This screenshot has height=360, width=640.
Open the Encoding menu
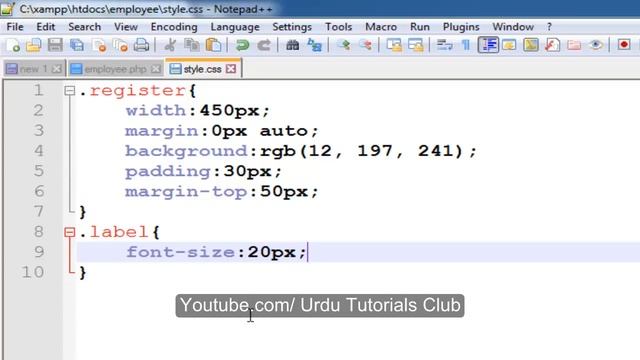click(x=174, y=27)
